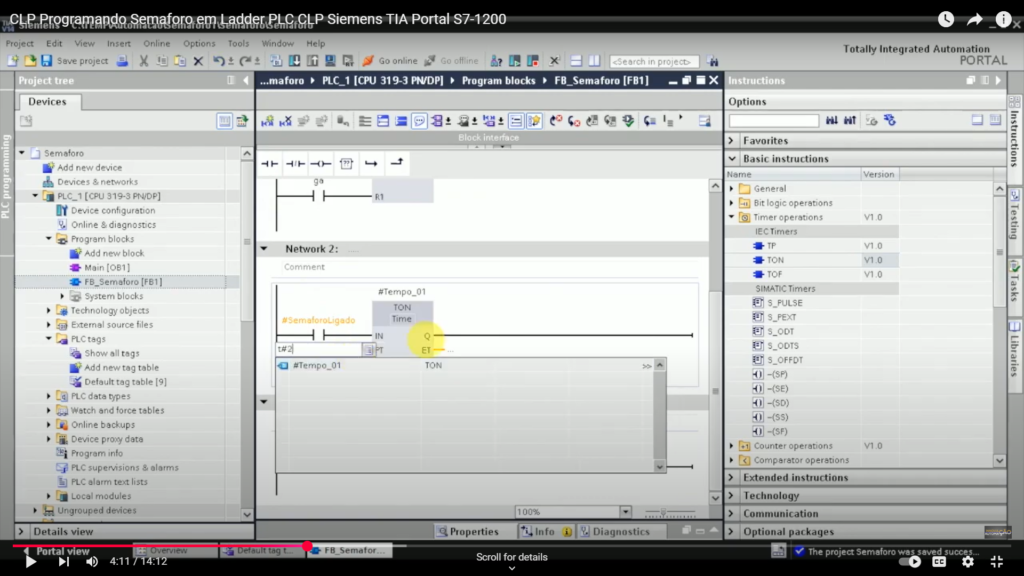Image resolution: width=1024 pixels, height=576 pixels.
Task: Collapse the PLC tags folder
Action: (x=49, y=339)
